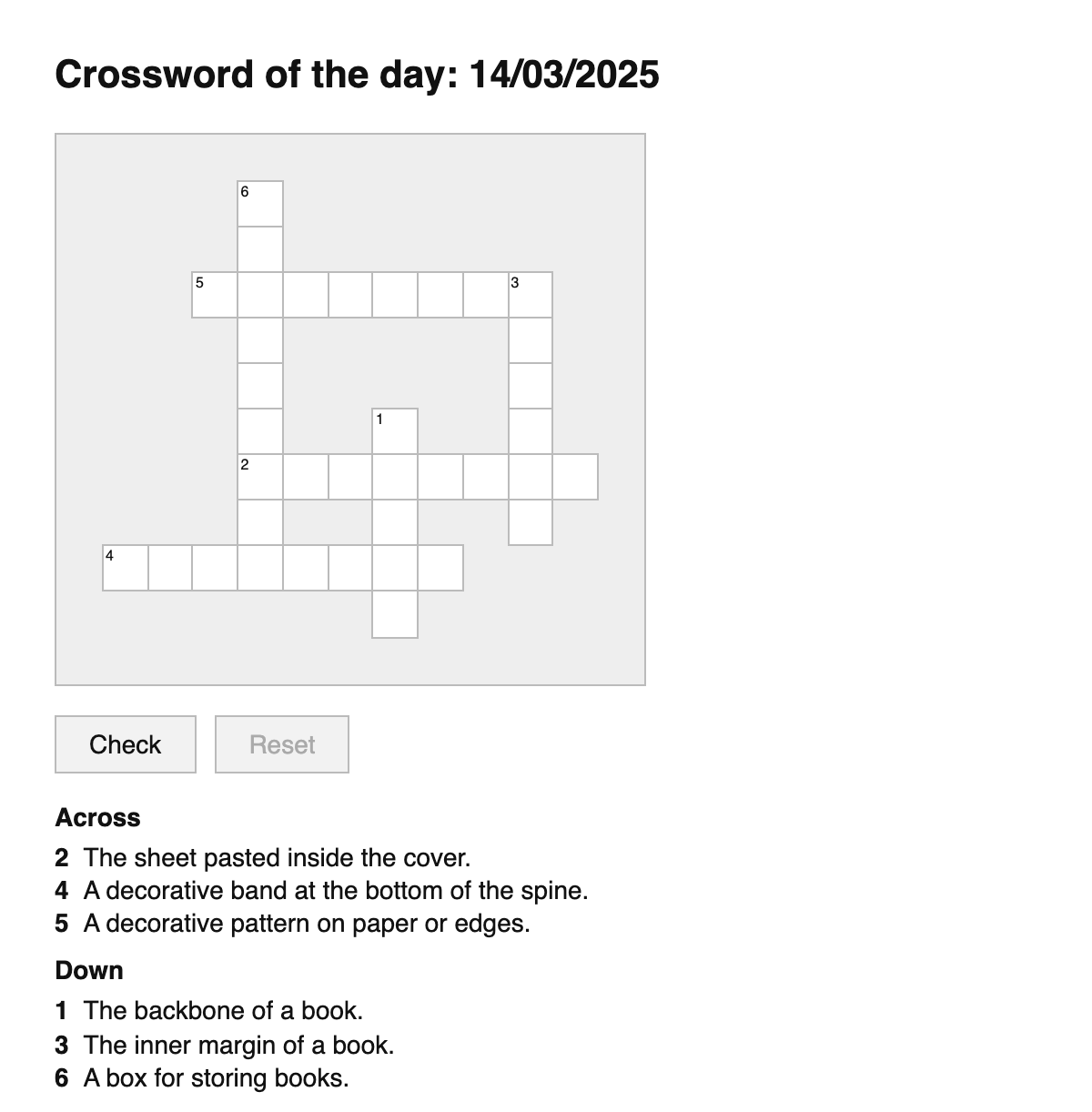Screen dimensions: 1092x1112
Task: Select the crossword cell numbered 2
Action: pyautogui.click(x=260, y=477)
